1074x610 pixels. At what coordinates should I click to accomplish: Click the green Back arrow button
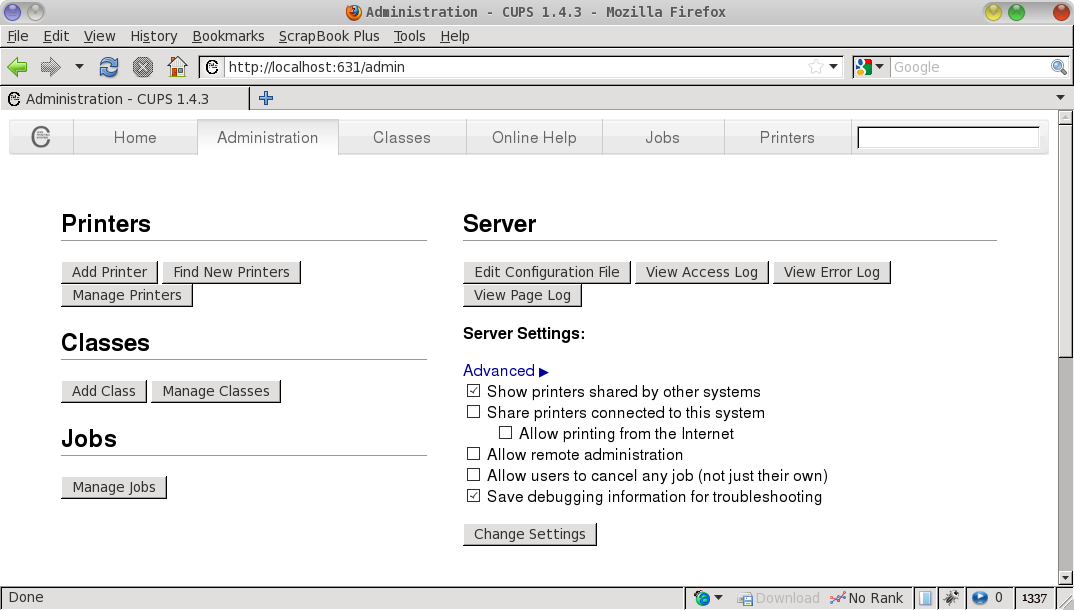tap(17, 67)
